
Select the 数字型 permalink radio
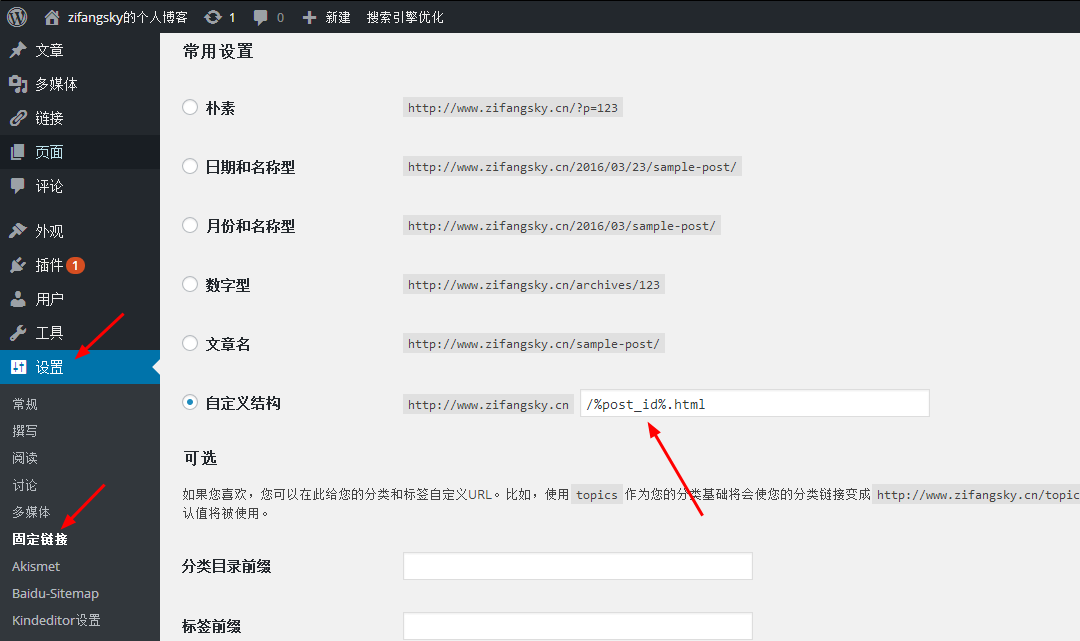(x=189, y=284)
